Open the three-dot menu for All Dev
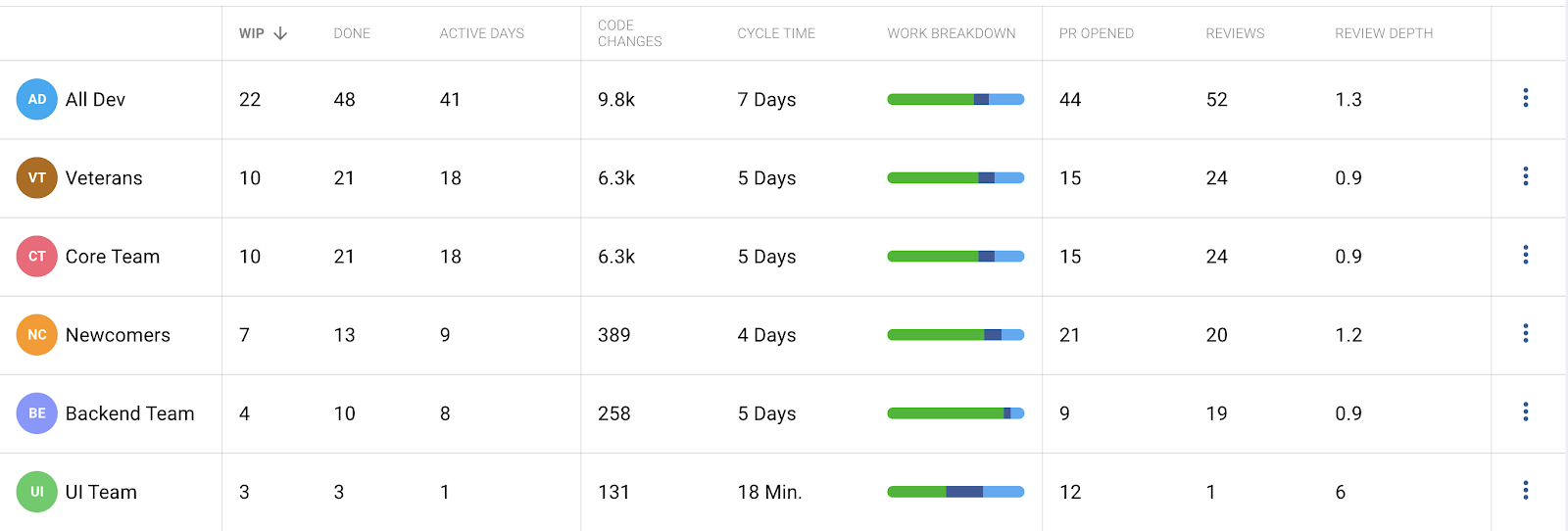Image resolution: width=1568 pixels, height=531 pixels. [x=1525, y=98]
